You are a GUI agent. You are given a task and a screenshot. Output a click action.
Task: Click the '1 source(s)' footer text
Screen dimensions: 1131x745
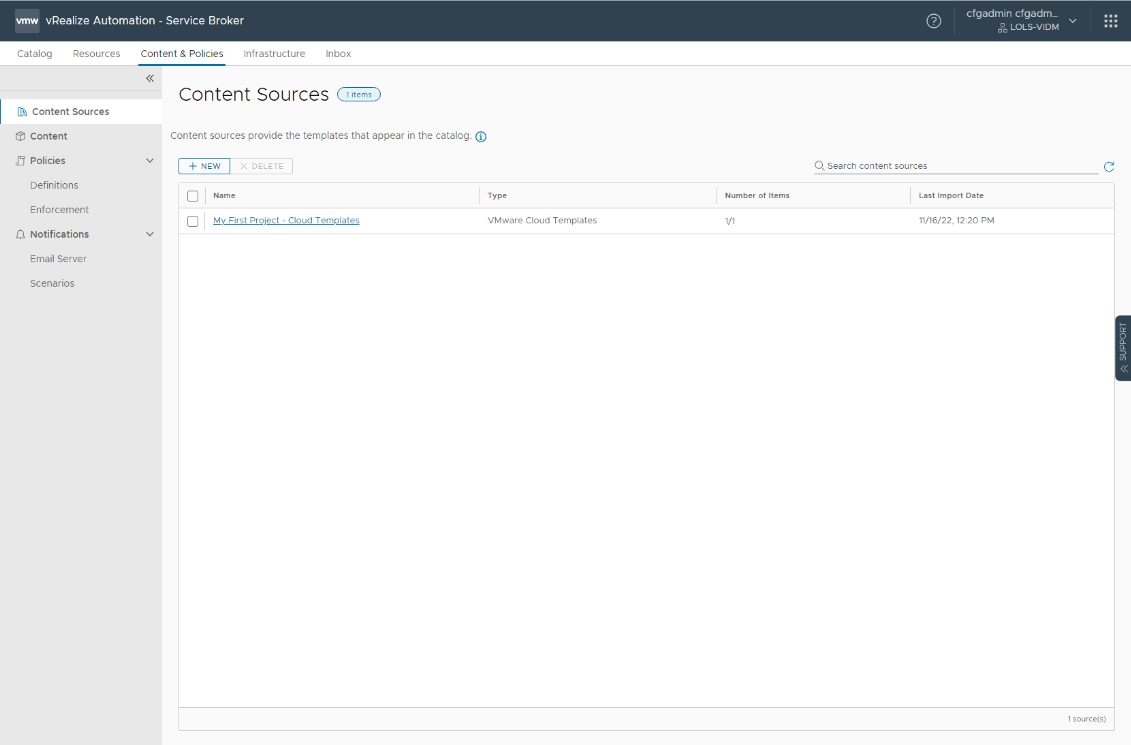point(1086,719)
